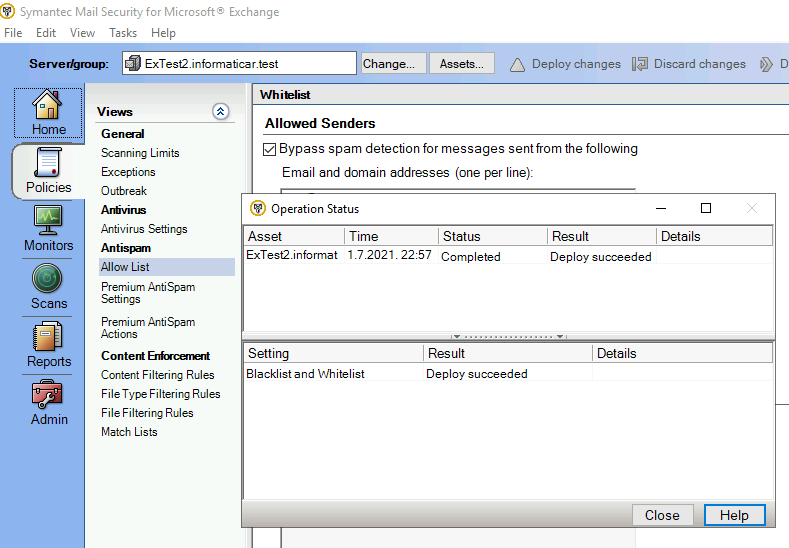This screenshot has height=548, width=789.
Task: Select Allow List view
Action: 167,267
